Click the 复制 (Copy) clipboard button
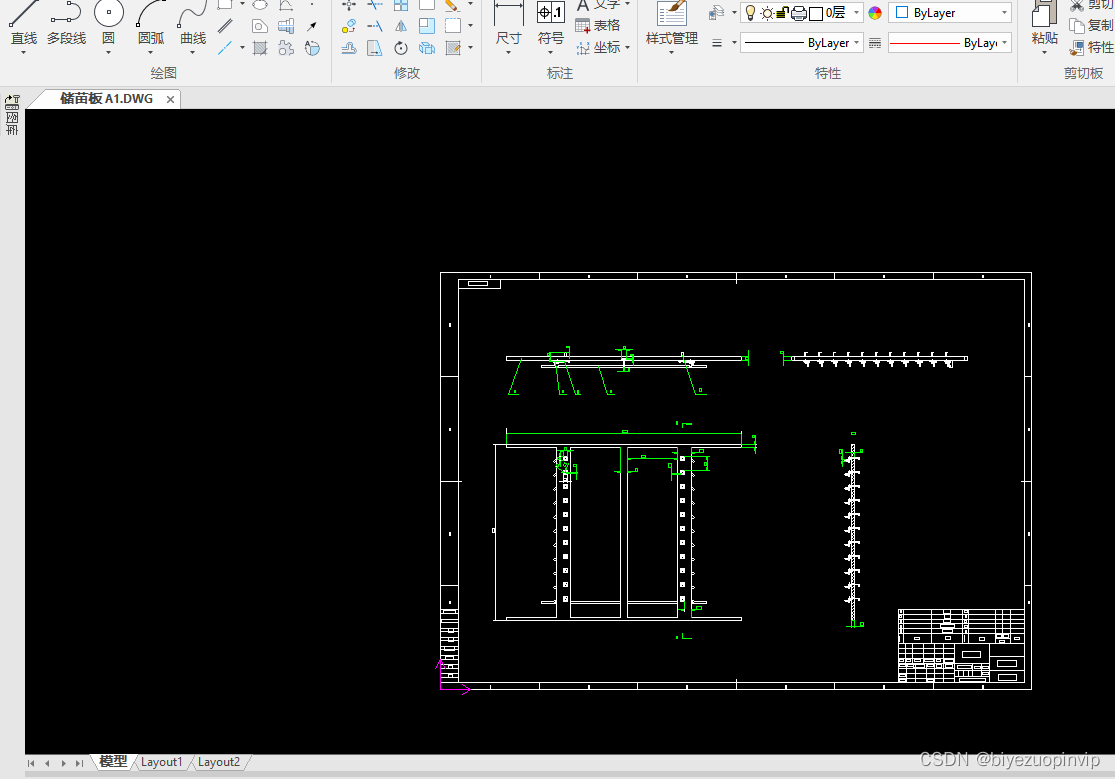This screenshot has height=779, width=1115. (x=1091, y=26)
